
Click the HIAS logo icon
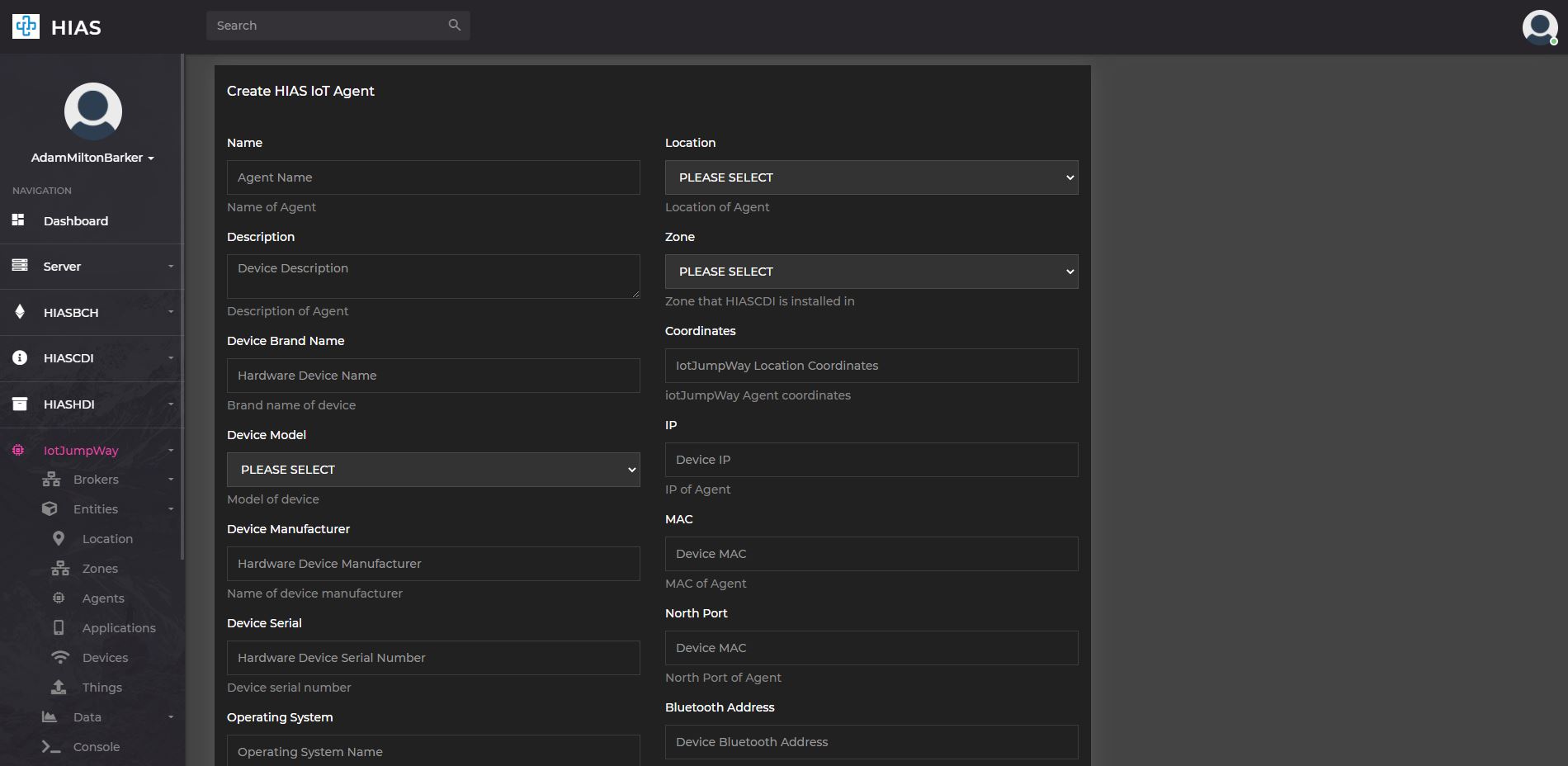pyautogui.click(x=26, y=26)
